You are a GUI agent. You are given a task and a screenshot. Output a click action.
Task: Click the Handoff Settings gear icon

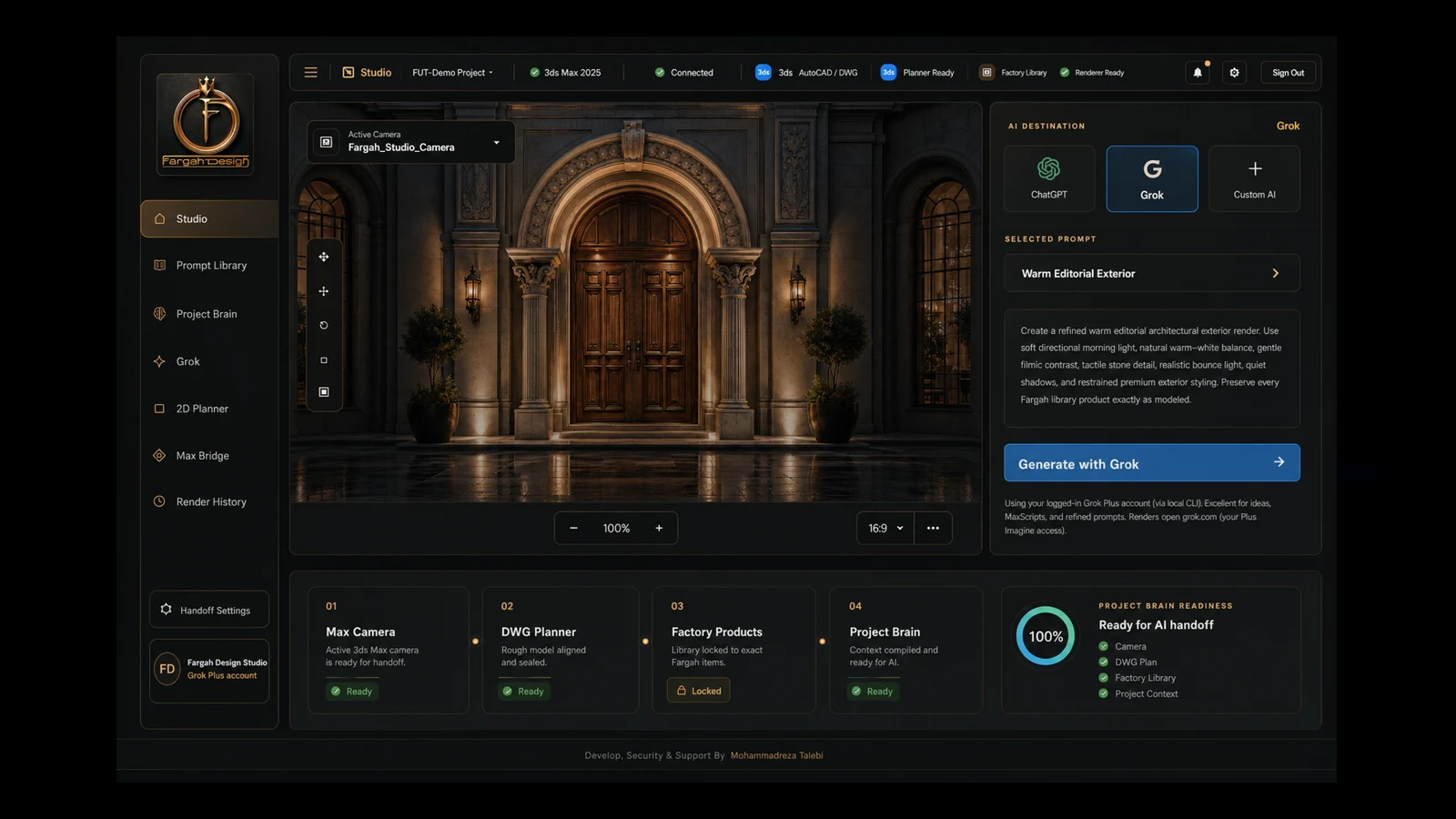tap(166, 610)
